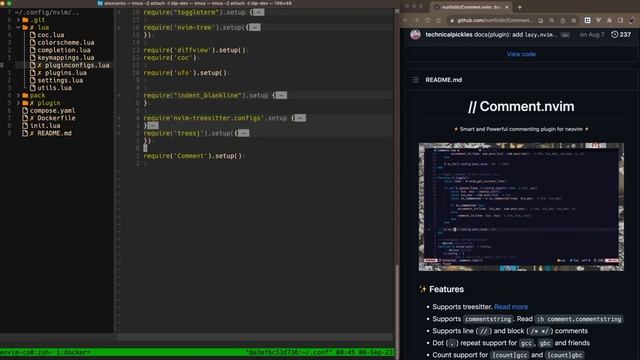The image size is (640, 360).
Task: Click the README.md header label
Action: tap(444, 80)
